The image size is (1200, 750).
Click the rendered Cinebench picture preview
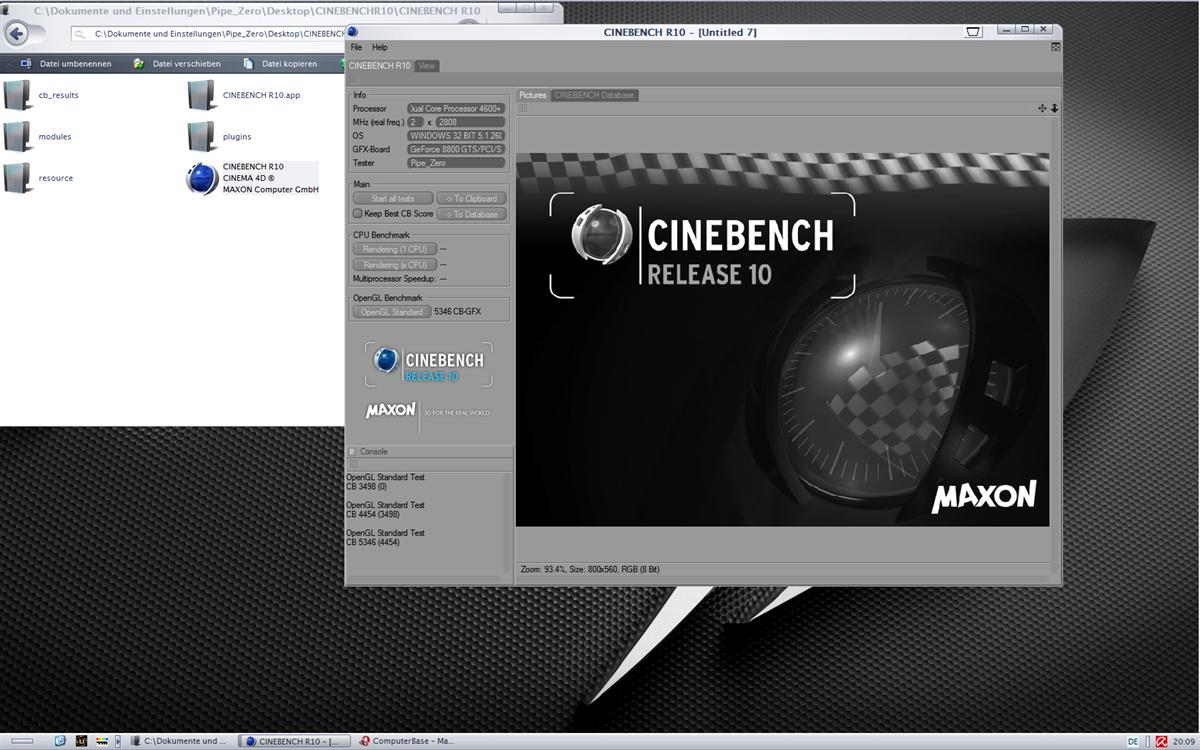click(x=782, y=339)
